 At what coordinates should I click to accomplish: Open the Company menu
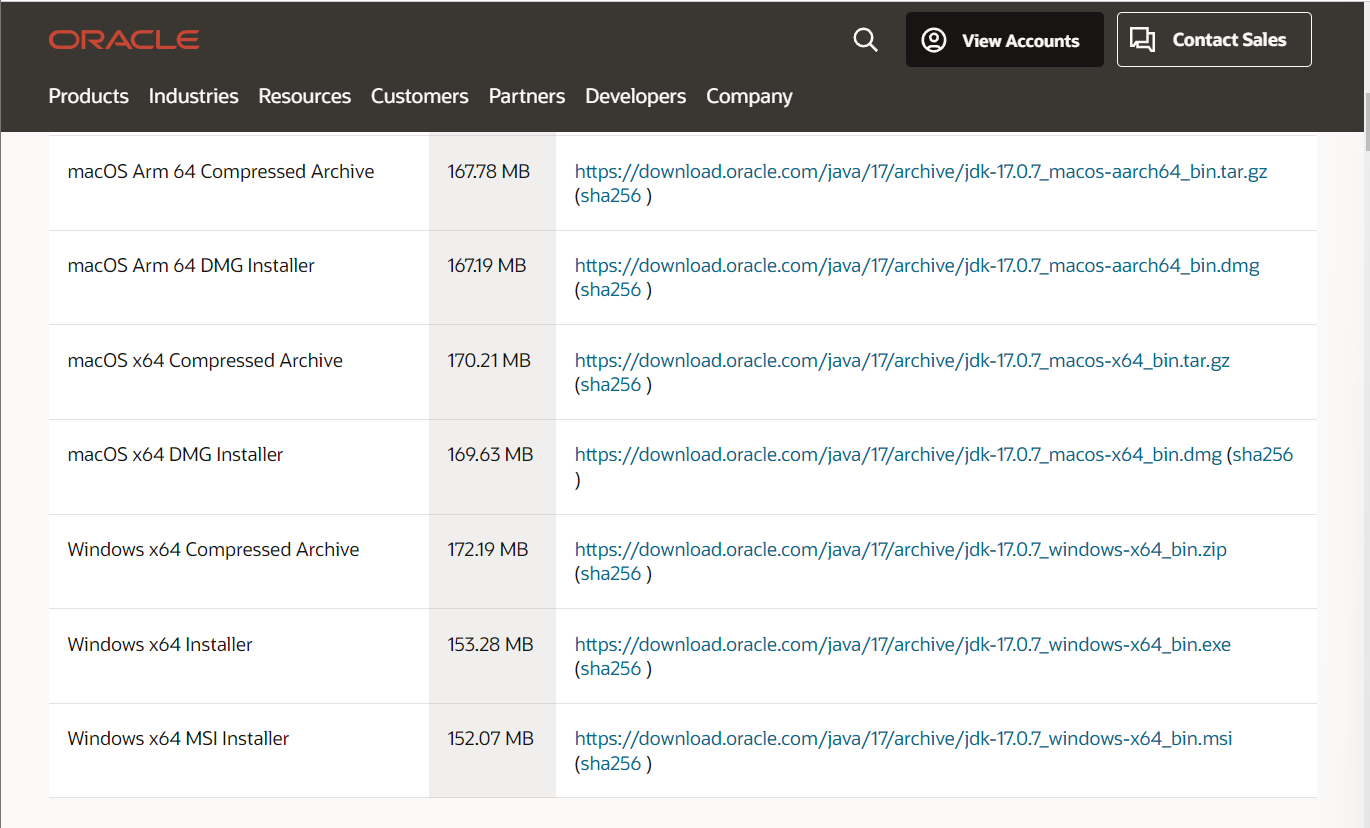point(749,96)
